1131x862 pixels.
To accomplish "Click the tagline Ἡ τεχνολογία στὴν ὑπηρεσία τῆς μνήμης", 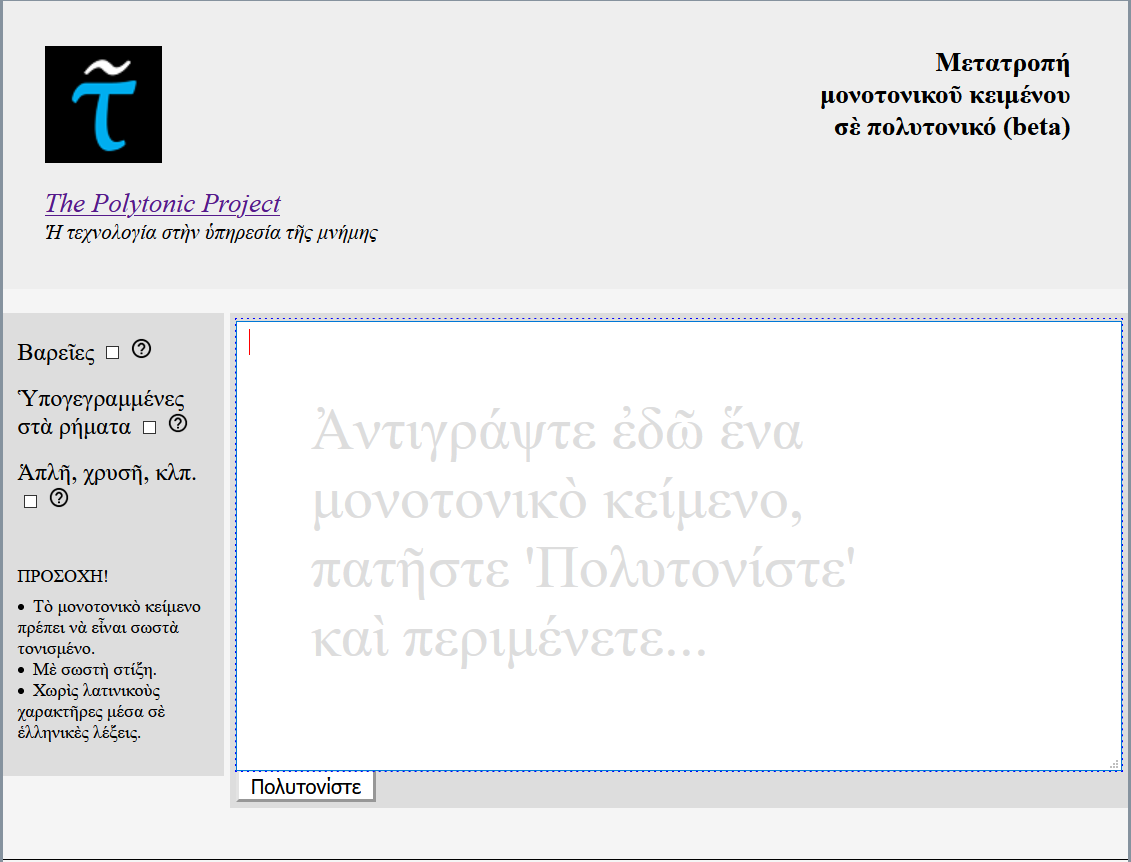I will pyautogui.click(x=210, y=233).
